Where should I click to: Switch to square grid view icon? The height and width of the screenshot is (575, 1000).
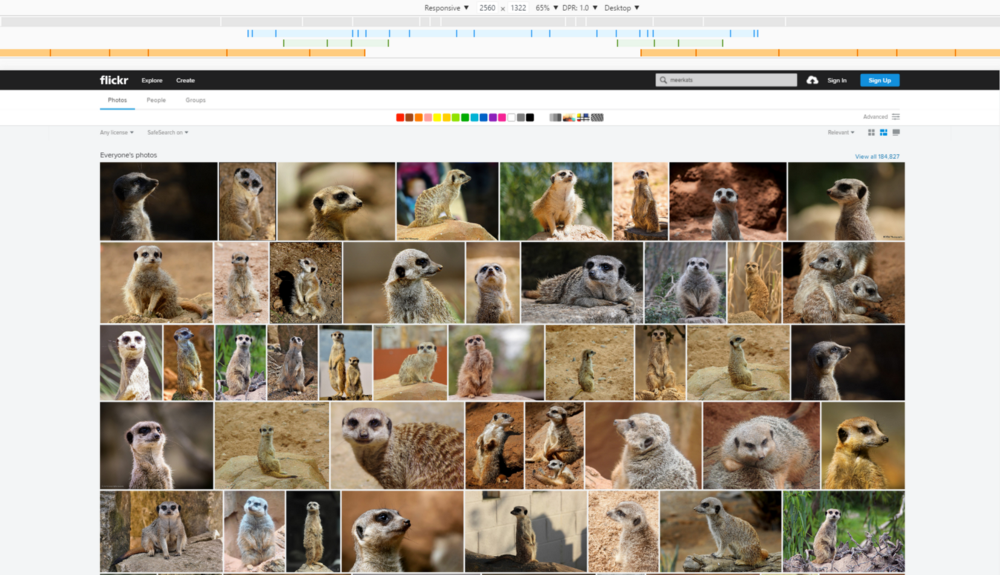[872, 132]
